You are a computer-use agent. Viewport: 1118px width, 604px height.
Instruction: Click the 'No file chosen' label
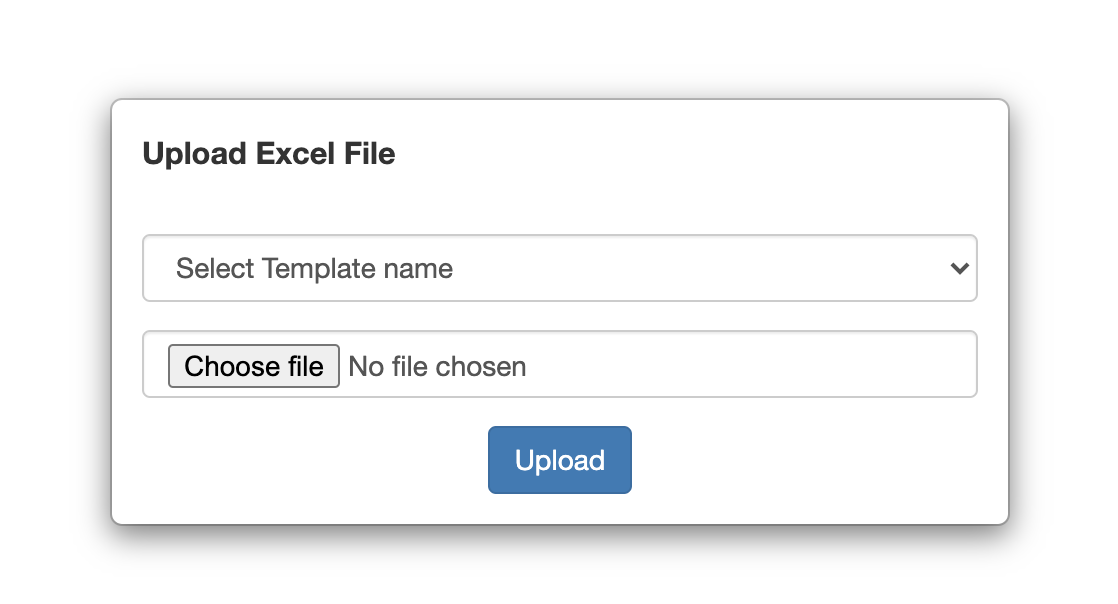[437, 367]
